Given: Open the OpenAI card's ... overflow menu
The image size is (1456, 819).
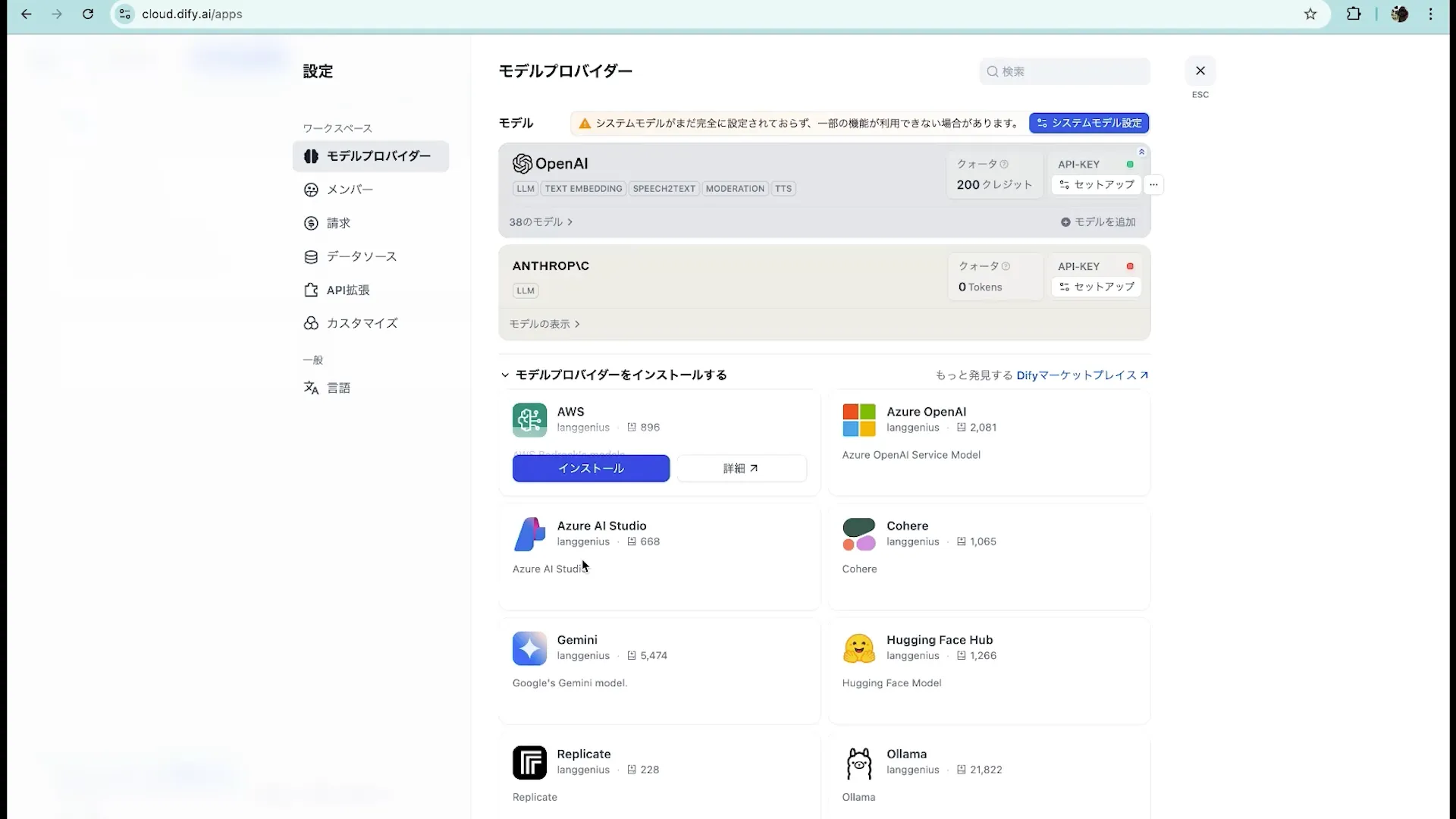Looking at the screenshot, I should (1153, 184).
